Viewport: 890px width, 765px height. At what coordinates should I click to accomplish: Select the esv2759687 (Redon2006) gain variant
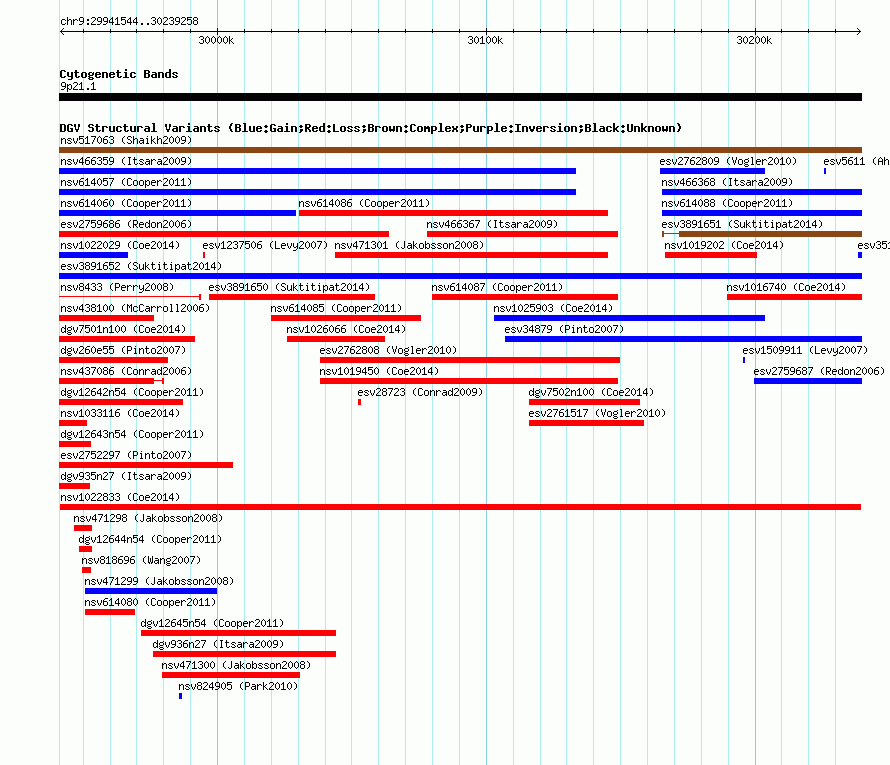pos(808,381)
